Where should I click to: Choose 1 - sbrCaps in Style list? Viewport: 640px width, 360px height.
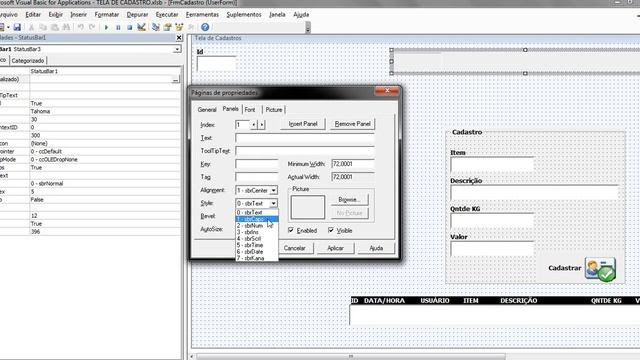[257, 219]
